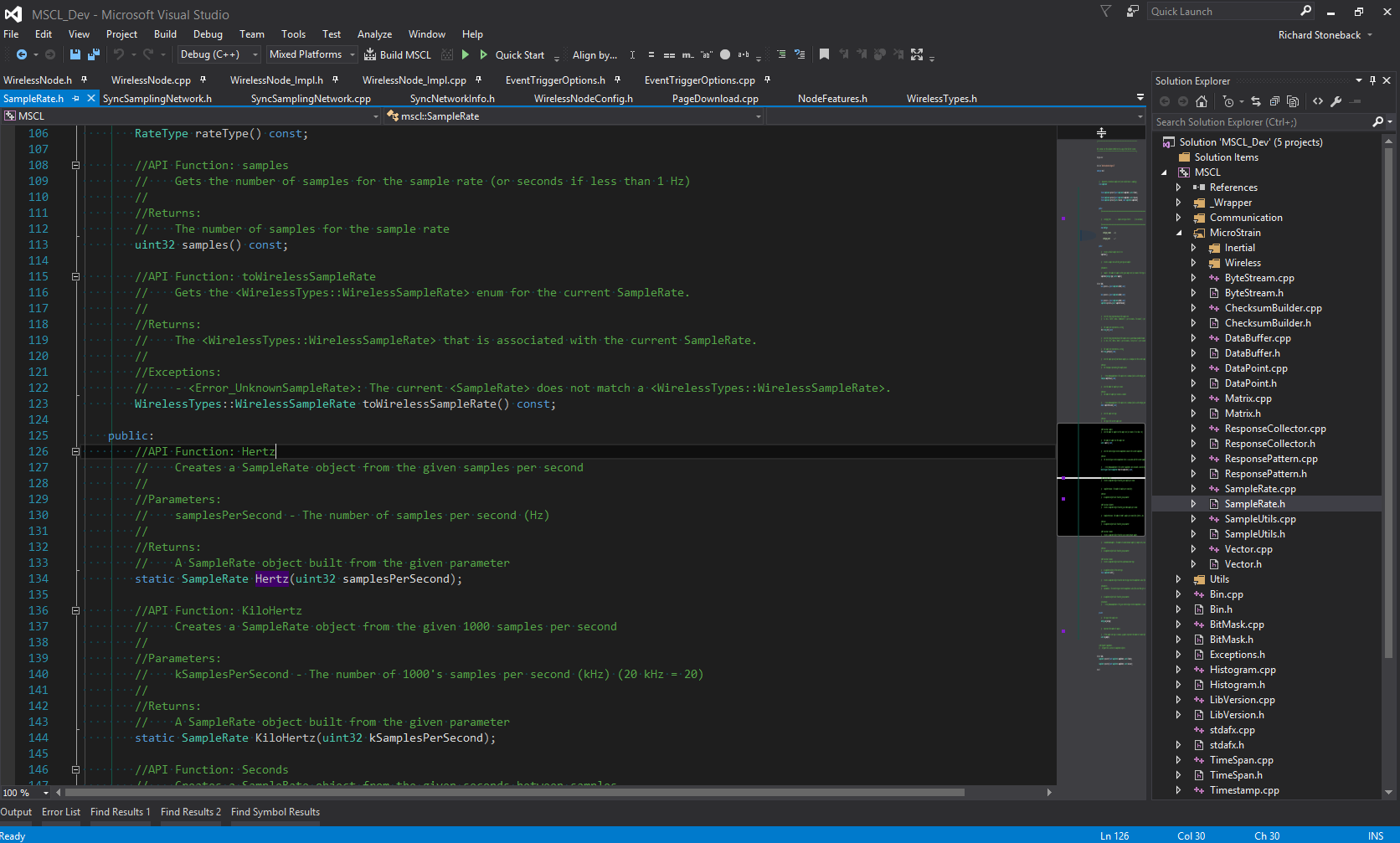Click the feedback icon in title bar
Image resolution: width=1400 pixels, height=843 pixels.
coord(1132,12)
